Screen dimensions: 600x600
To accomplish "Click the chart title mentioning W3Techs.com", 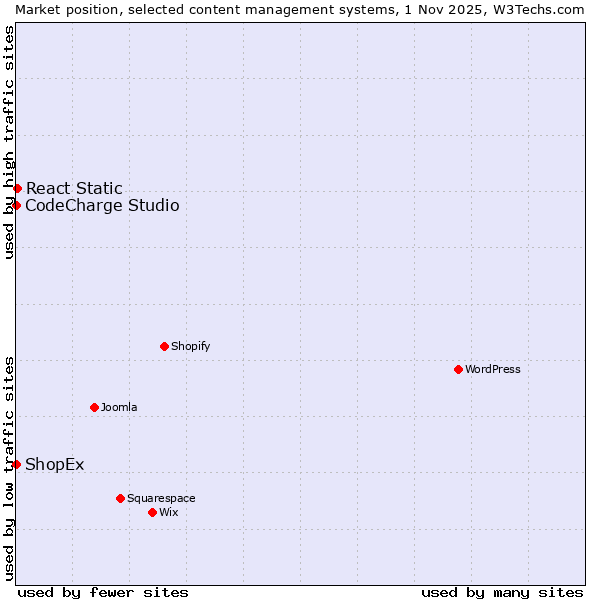I will 300,9.
